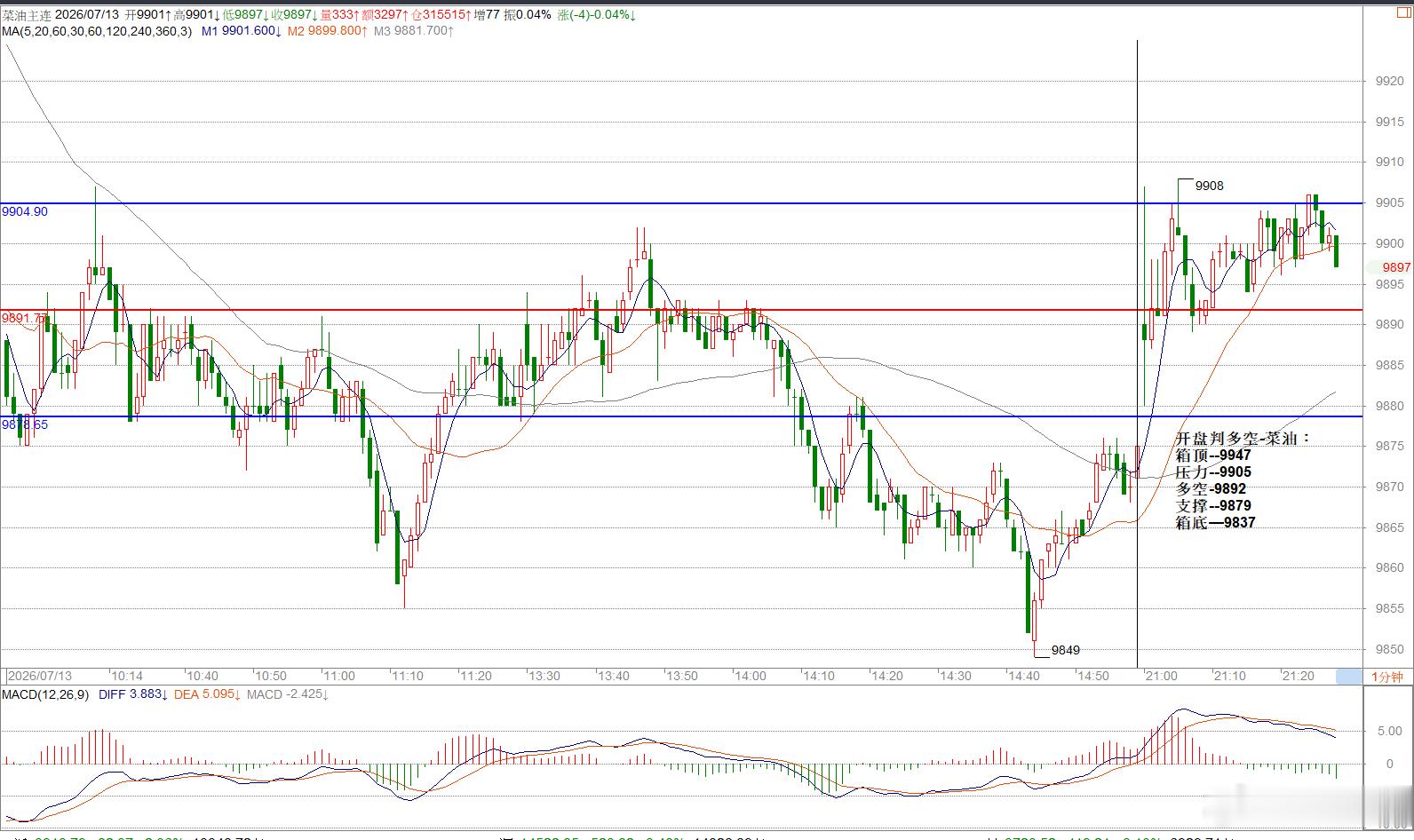Click the blue time-axis scroll thumb

(x=1348, y=677)
